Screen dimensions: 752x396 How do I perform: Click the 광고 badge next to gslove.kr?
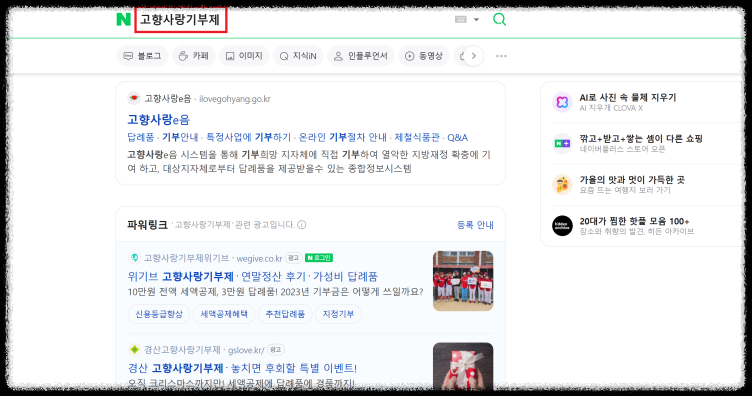(275, 349)
